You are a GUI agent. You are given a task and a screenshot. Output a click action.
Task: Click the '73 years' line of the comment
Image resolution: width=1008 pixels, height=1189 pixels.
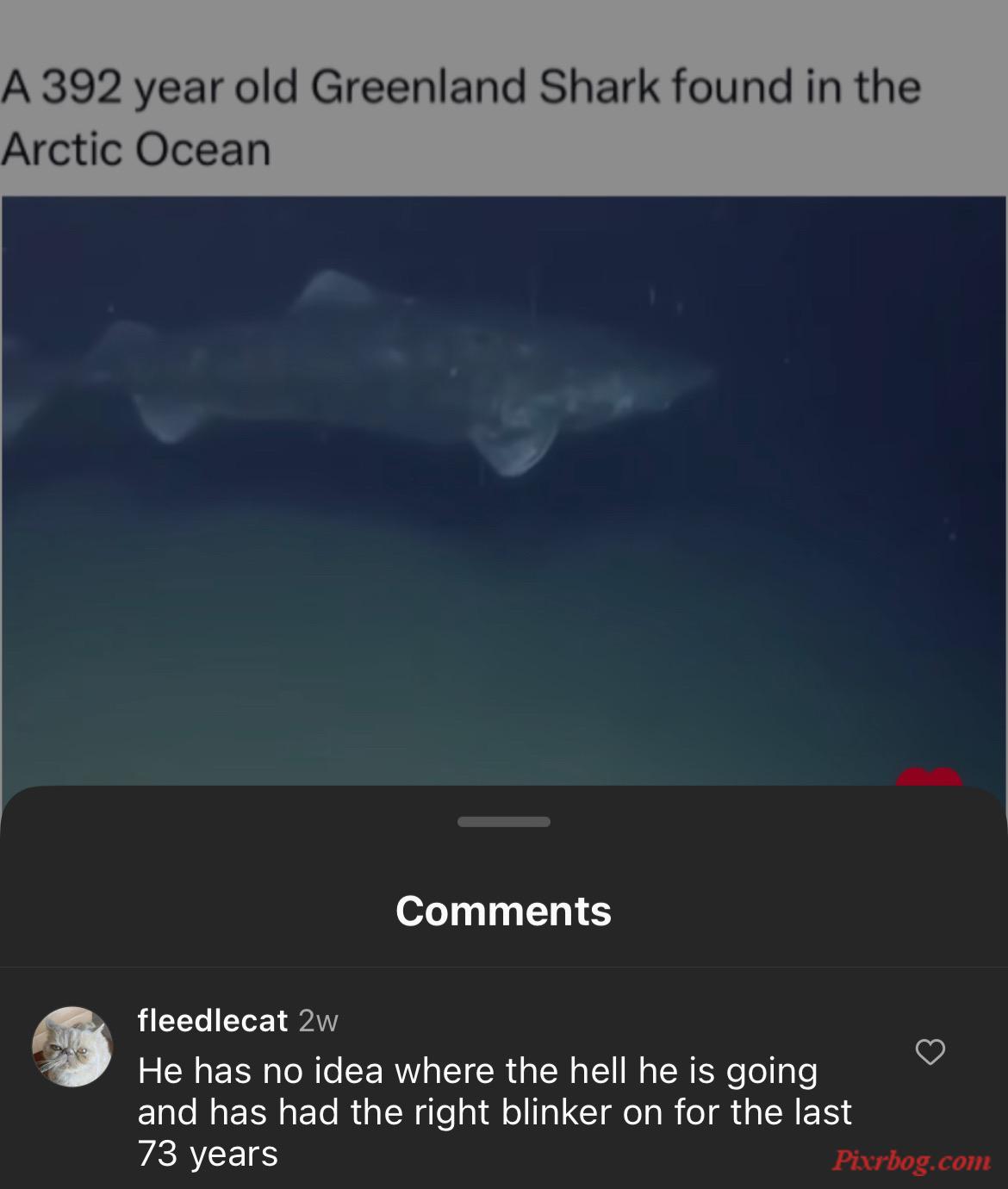(208, 1153)
